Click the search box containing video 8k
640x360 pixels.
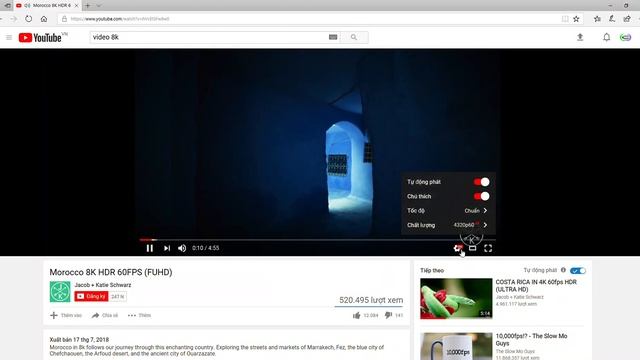pyautogui.click(x=208, y=37)
